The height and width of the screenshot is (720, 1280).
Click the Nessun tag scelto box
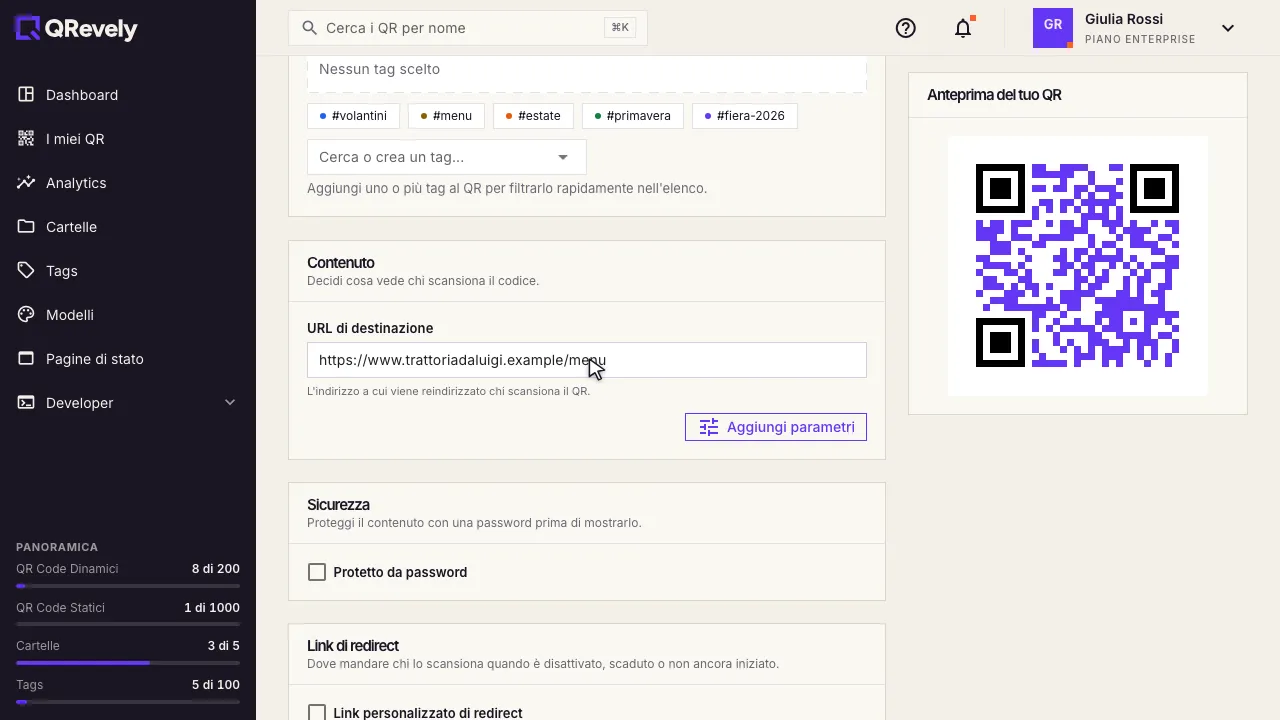point(587,74)
